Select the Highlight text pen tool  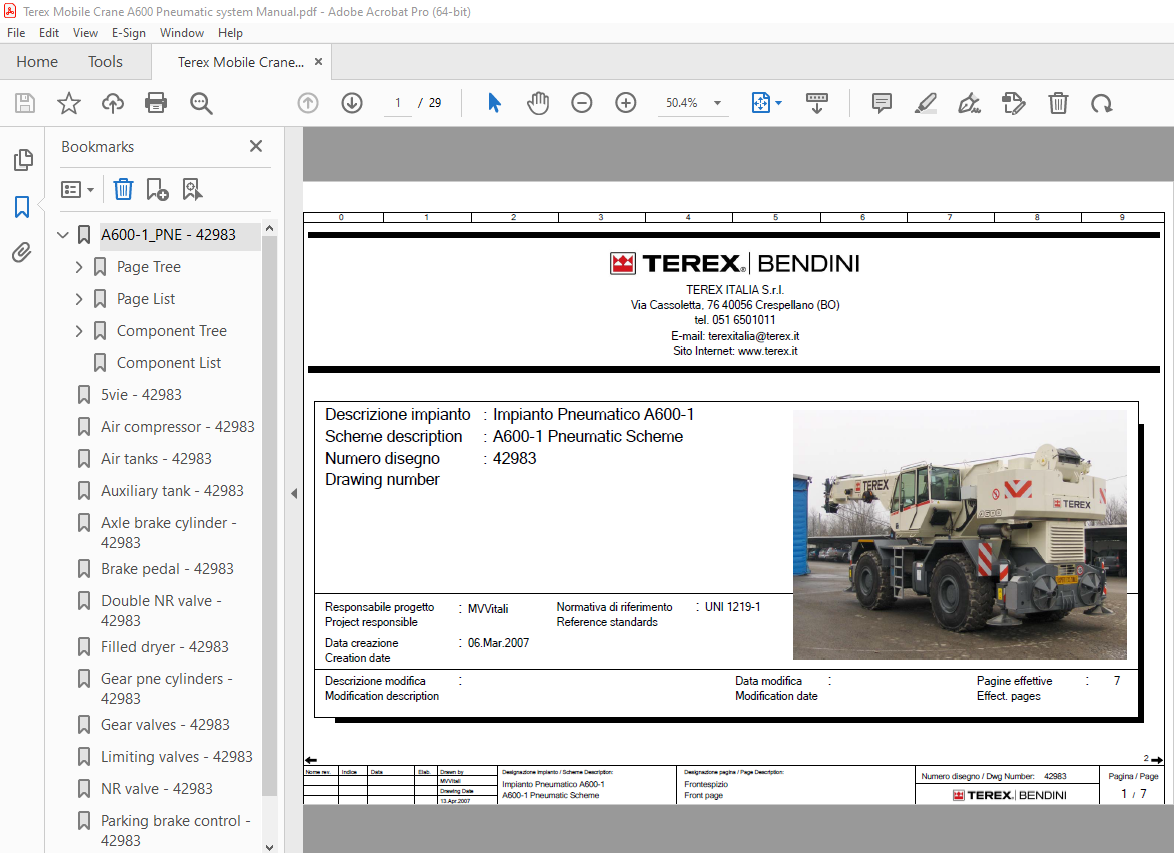pos(926,103)
